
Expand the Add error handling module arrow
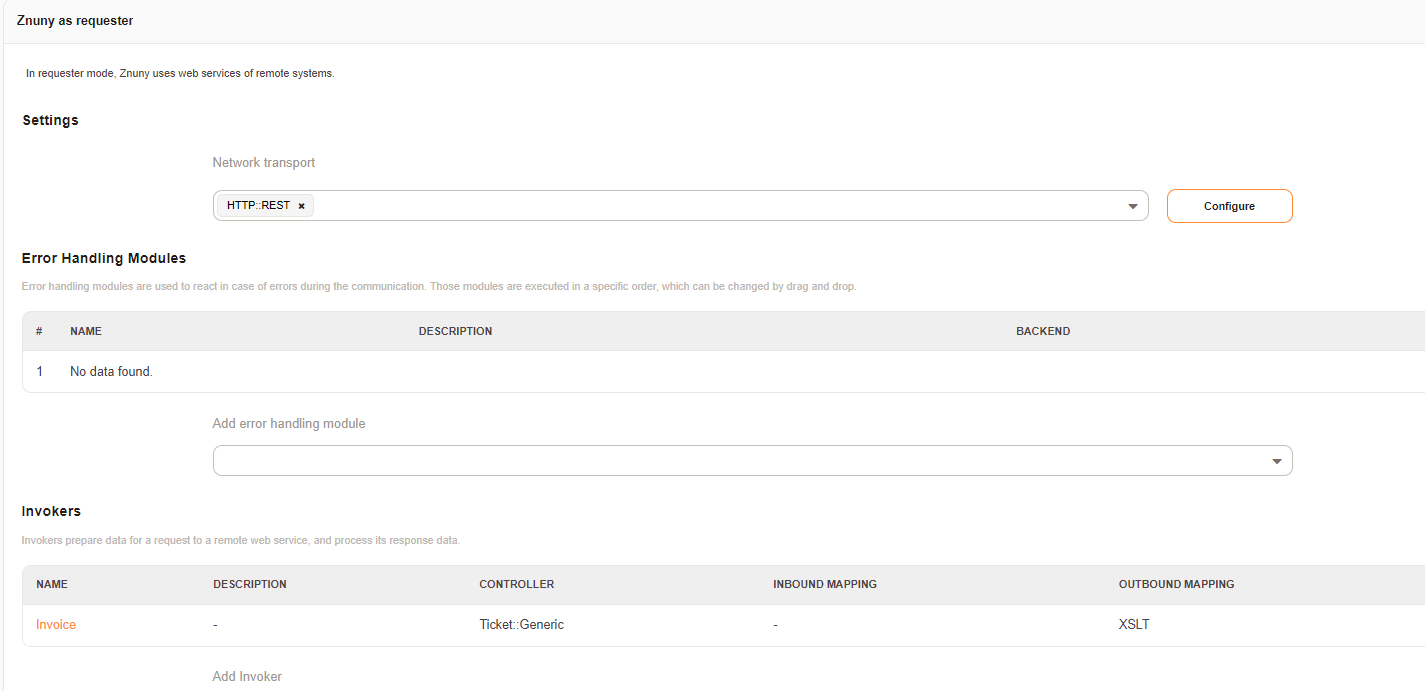(1276, 461)
